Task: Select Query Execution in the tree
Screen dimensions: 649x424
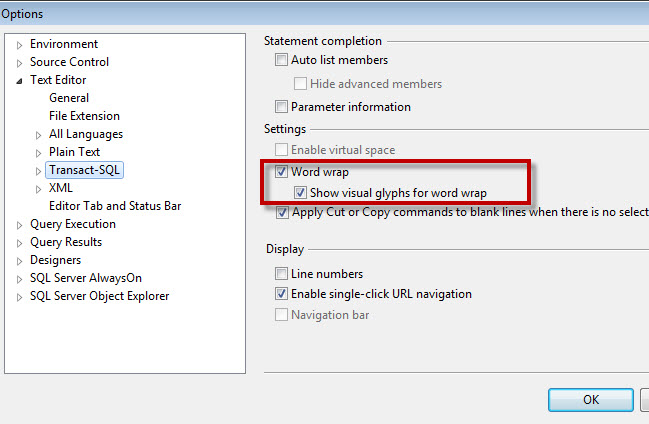Action: (x=73, y=224)
